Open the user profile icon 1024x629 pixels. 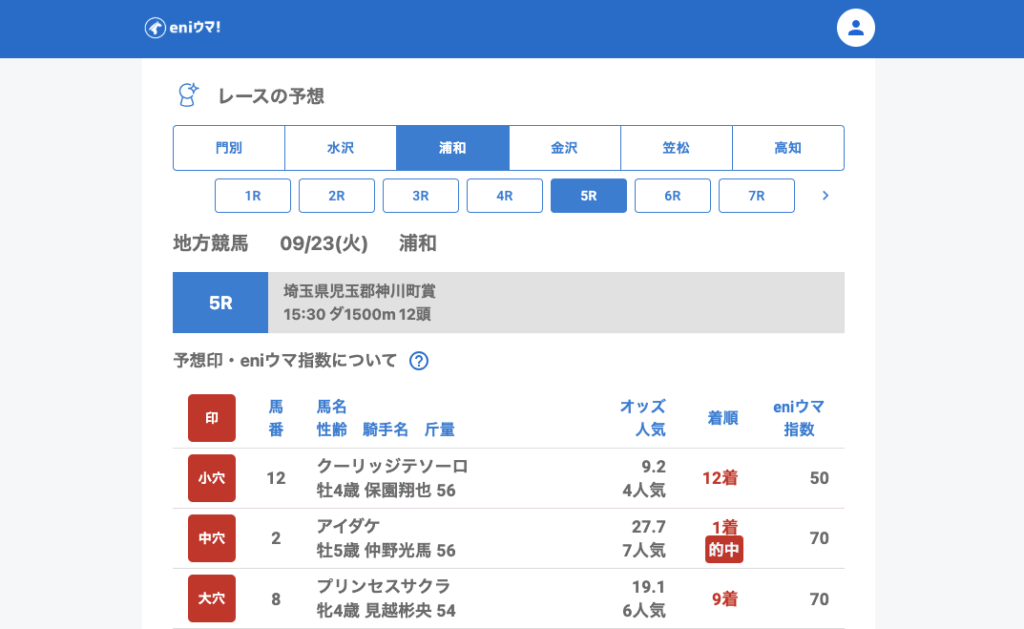tap(855, 28)
